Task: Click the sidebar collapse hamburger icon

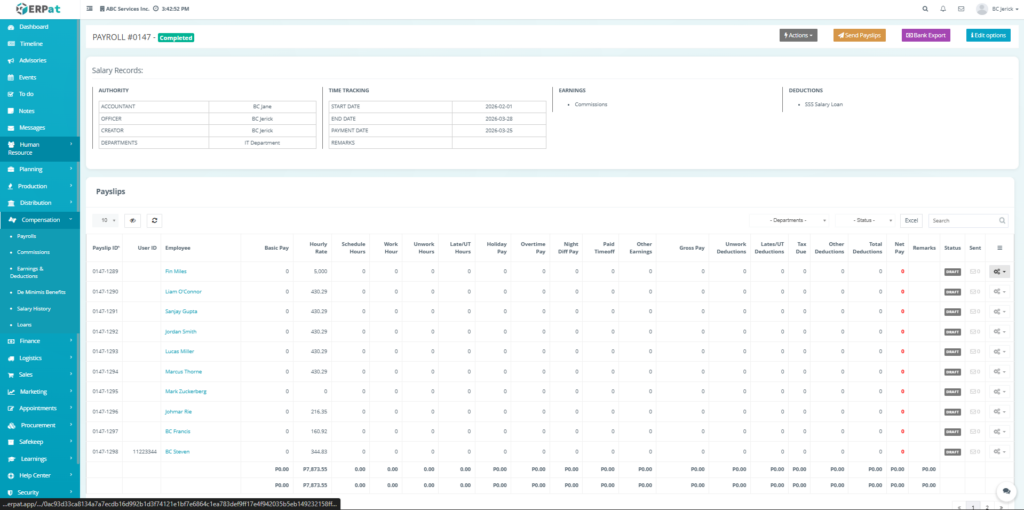Action: (x=91, y=9)
